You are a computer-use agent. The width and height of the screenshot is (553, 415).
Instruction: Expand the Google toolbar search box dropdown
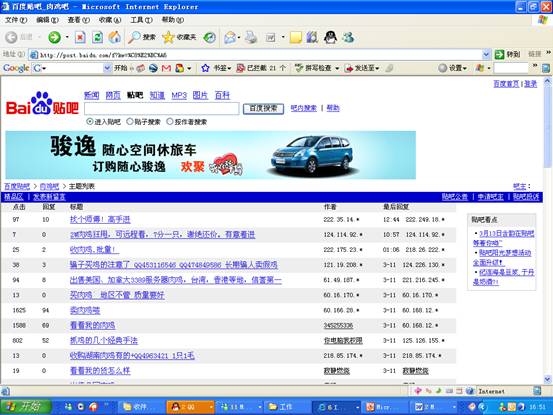click(107, 68)
